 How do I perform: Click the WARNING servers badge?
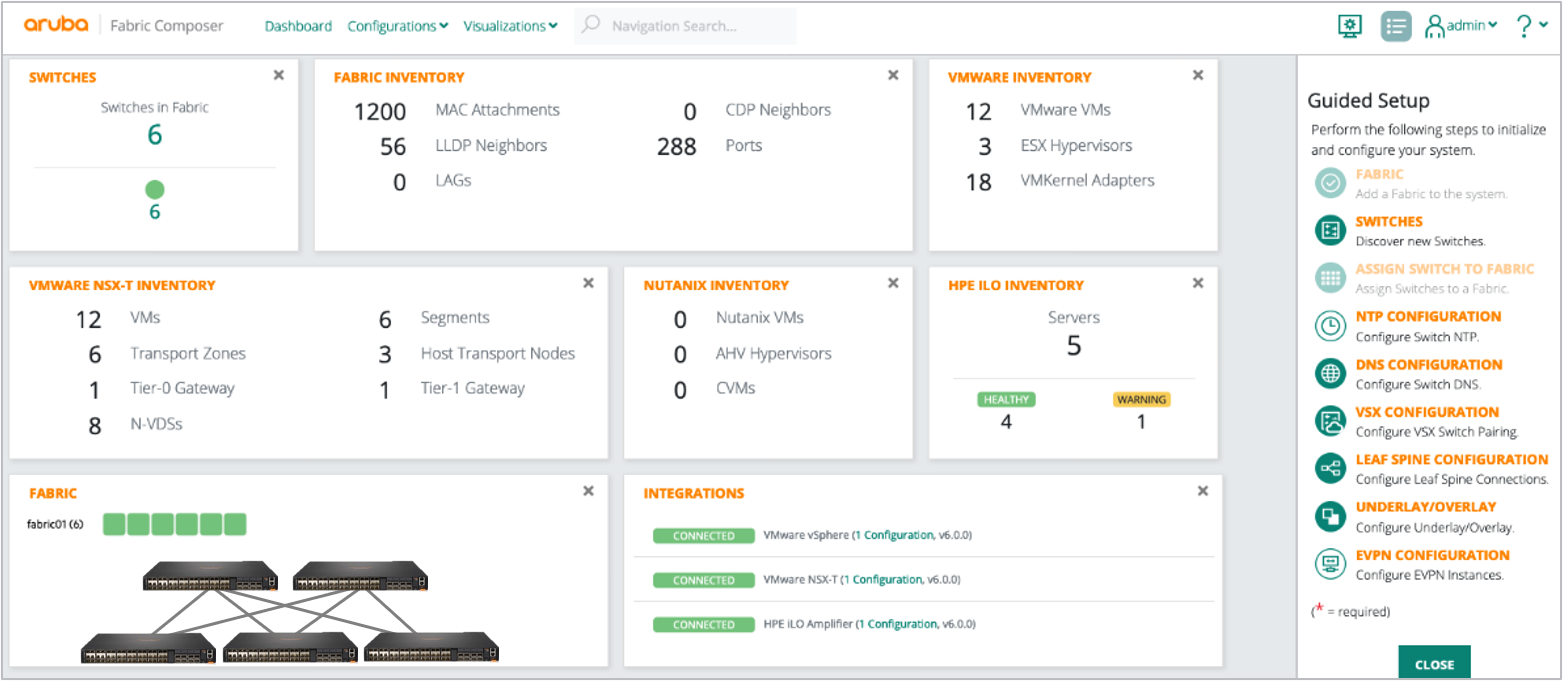pyautogui.click(x=1141, y=399)
